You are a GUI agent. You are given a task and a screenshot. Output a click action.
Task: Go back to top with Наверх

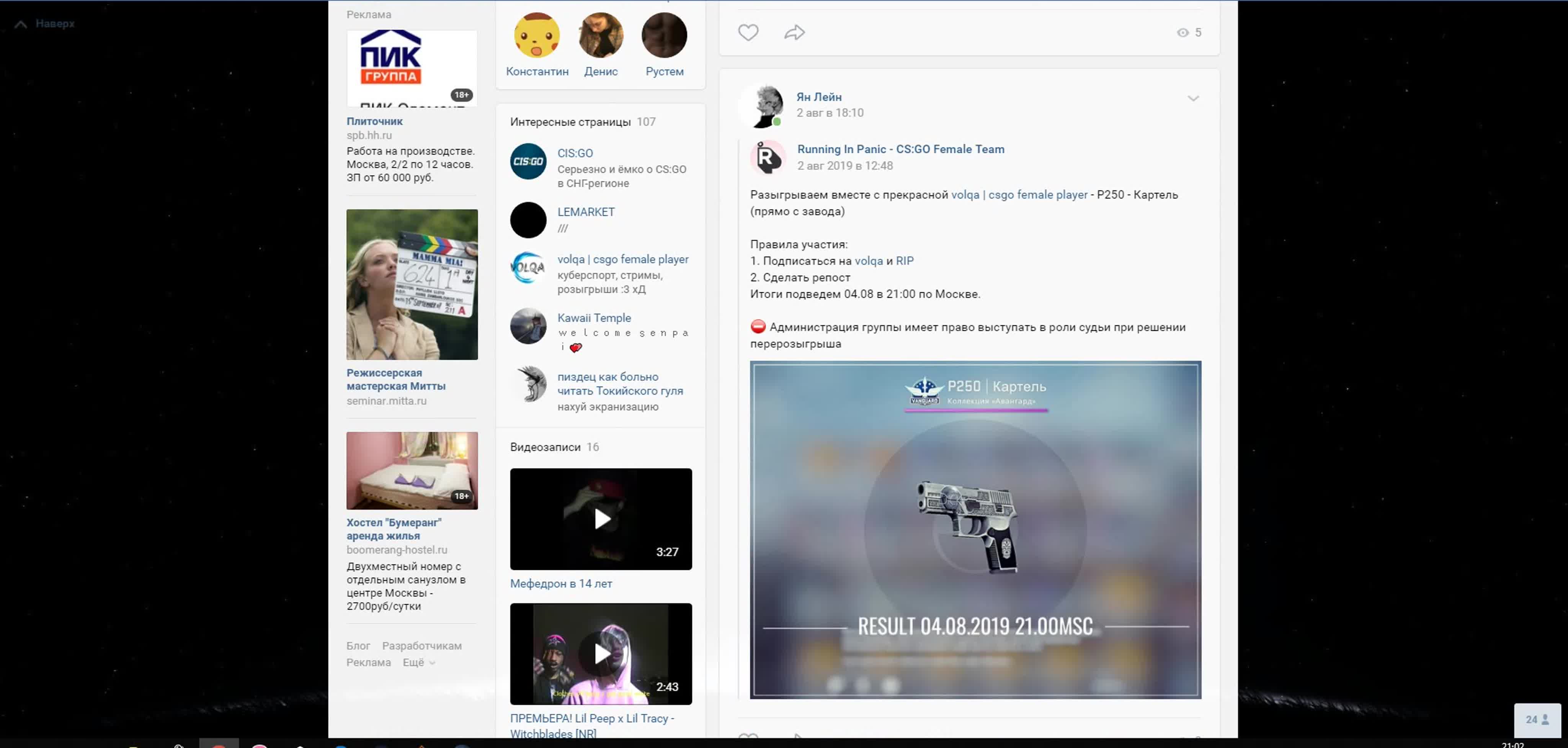click(46, 24)
